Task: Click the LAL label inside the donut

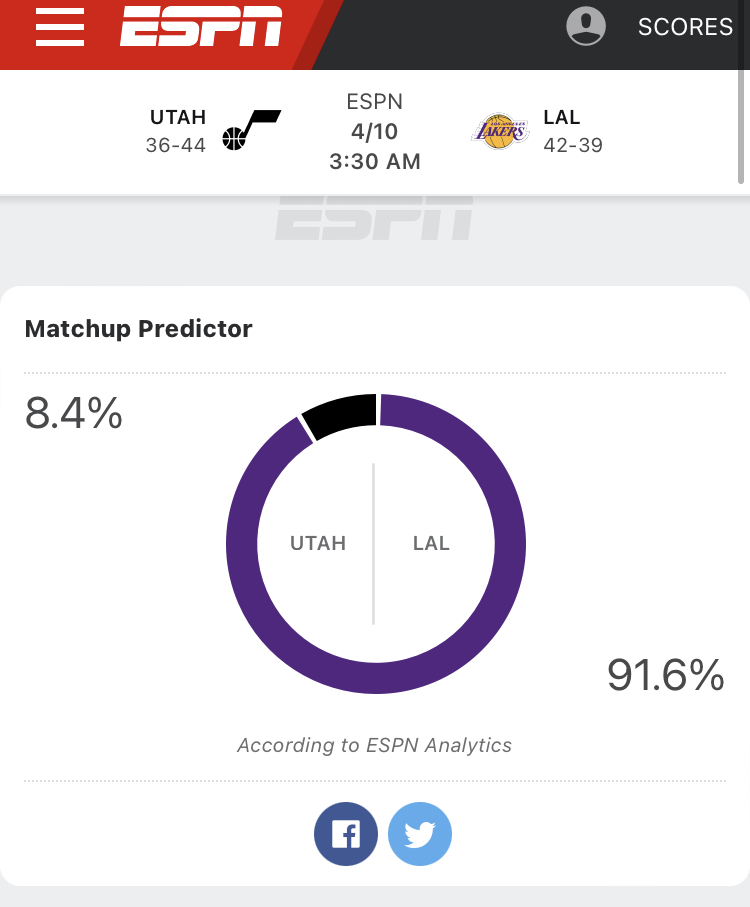Action: [x=431, y=544]
